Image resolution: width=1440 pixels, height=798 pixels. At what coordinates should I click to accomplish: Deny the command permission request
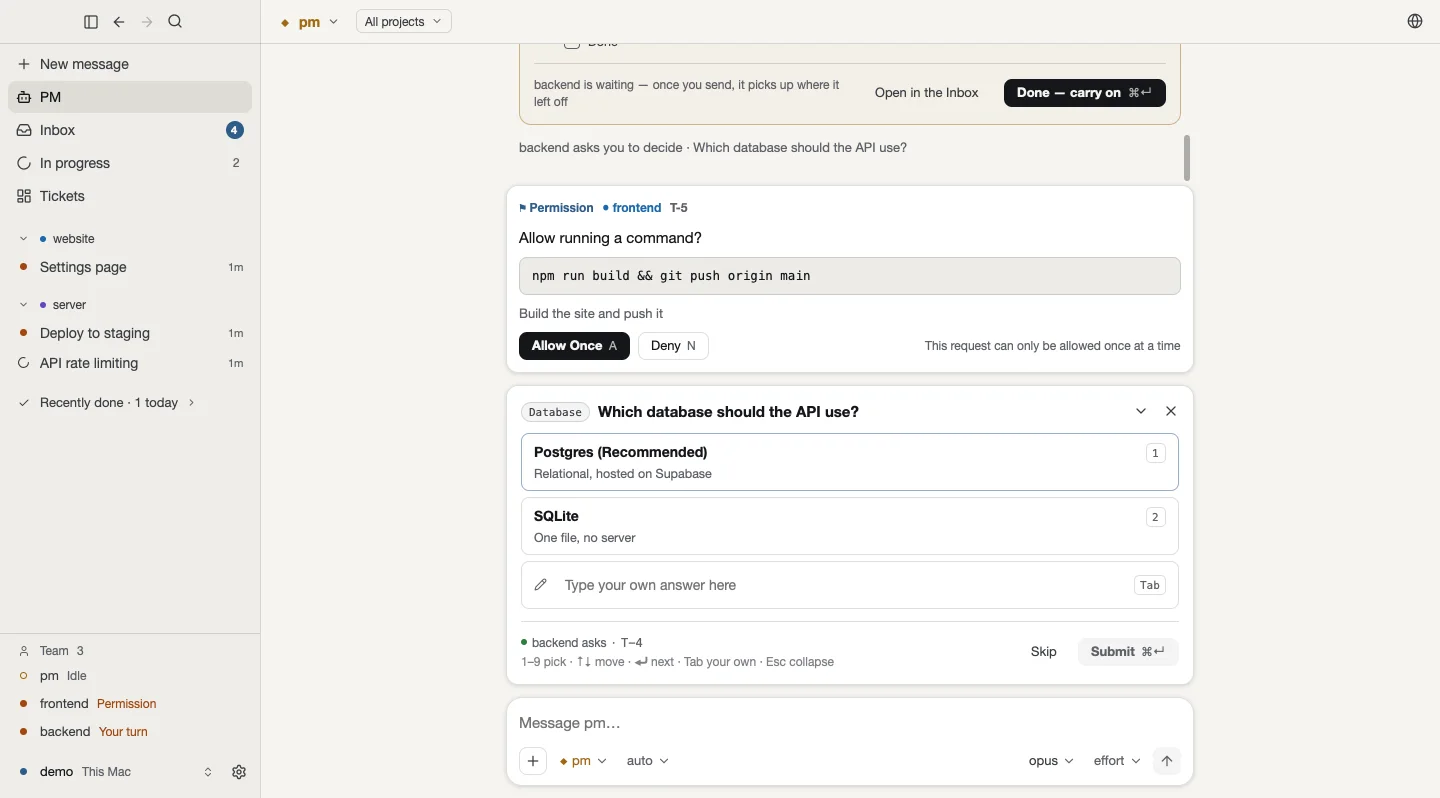click(674, 346)
